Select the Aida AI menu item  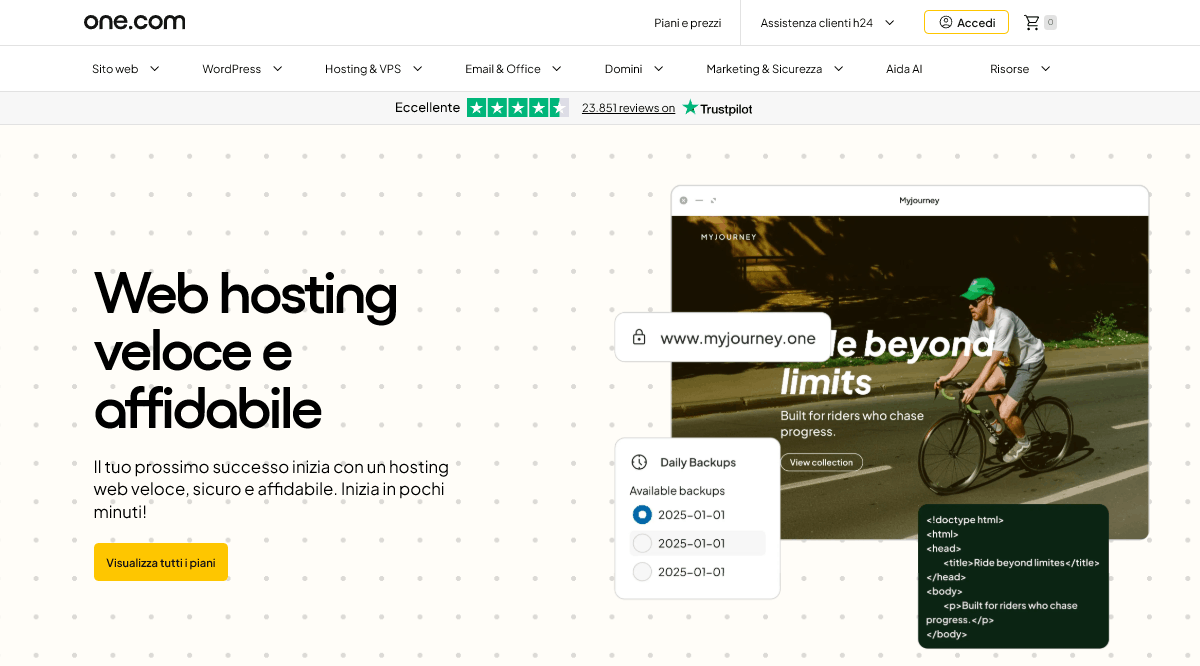click(x=903, y=69)
